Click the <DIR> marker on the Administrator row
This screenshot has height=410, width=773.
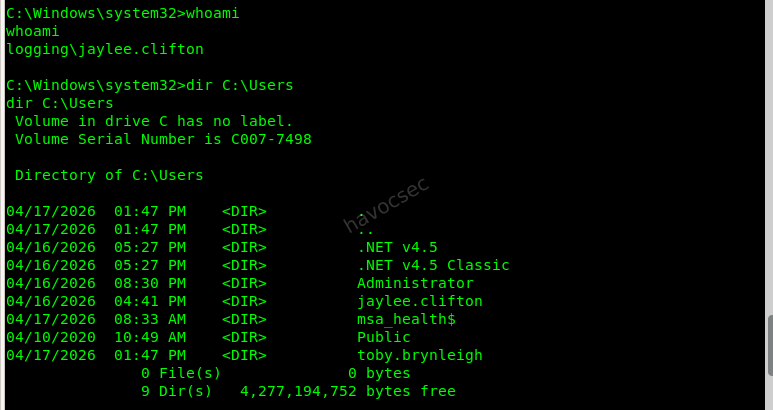(244, 283)
